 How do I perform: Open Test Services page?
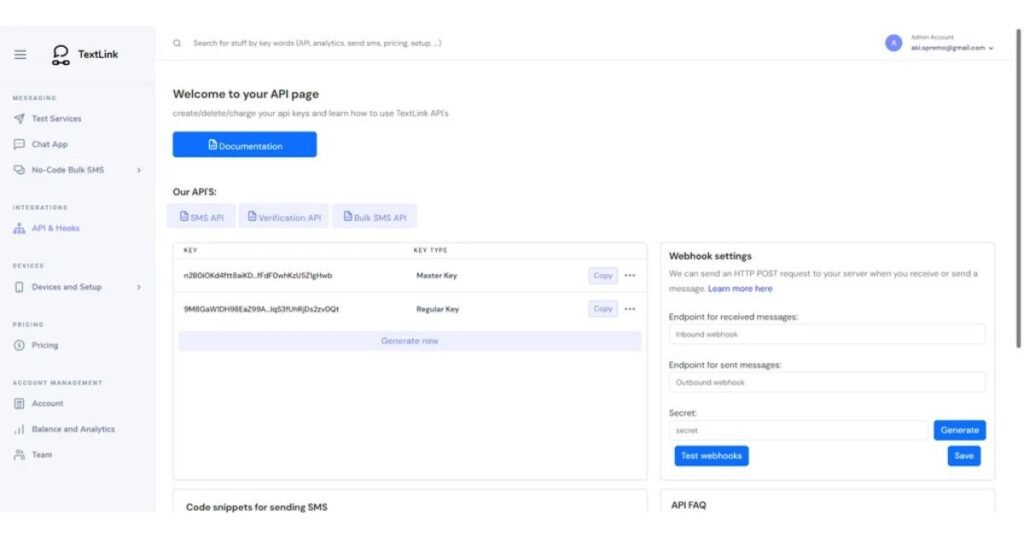tap(57, 118)
